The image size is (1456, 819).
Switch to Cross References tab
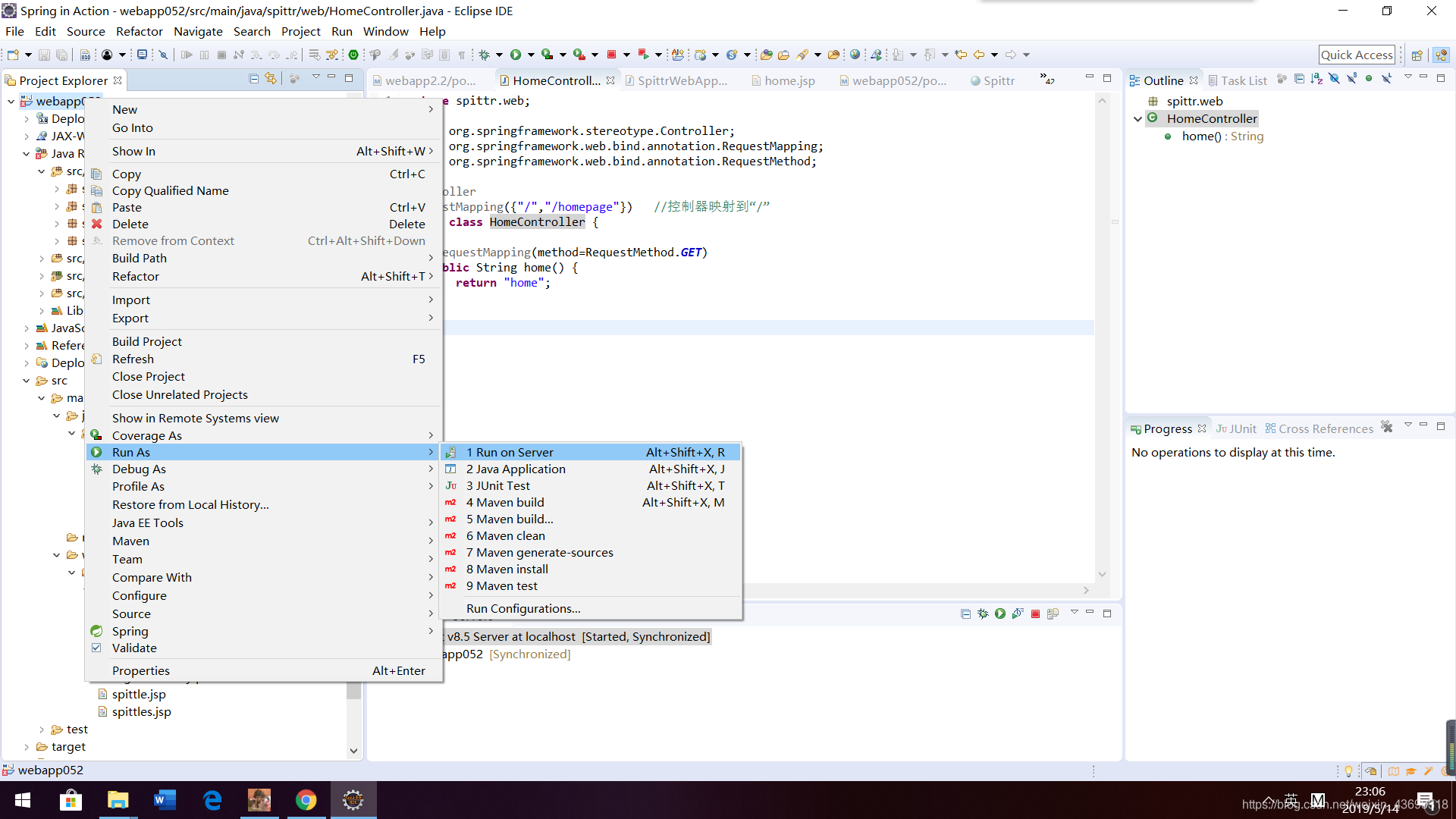point(1319,429)
